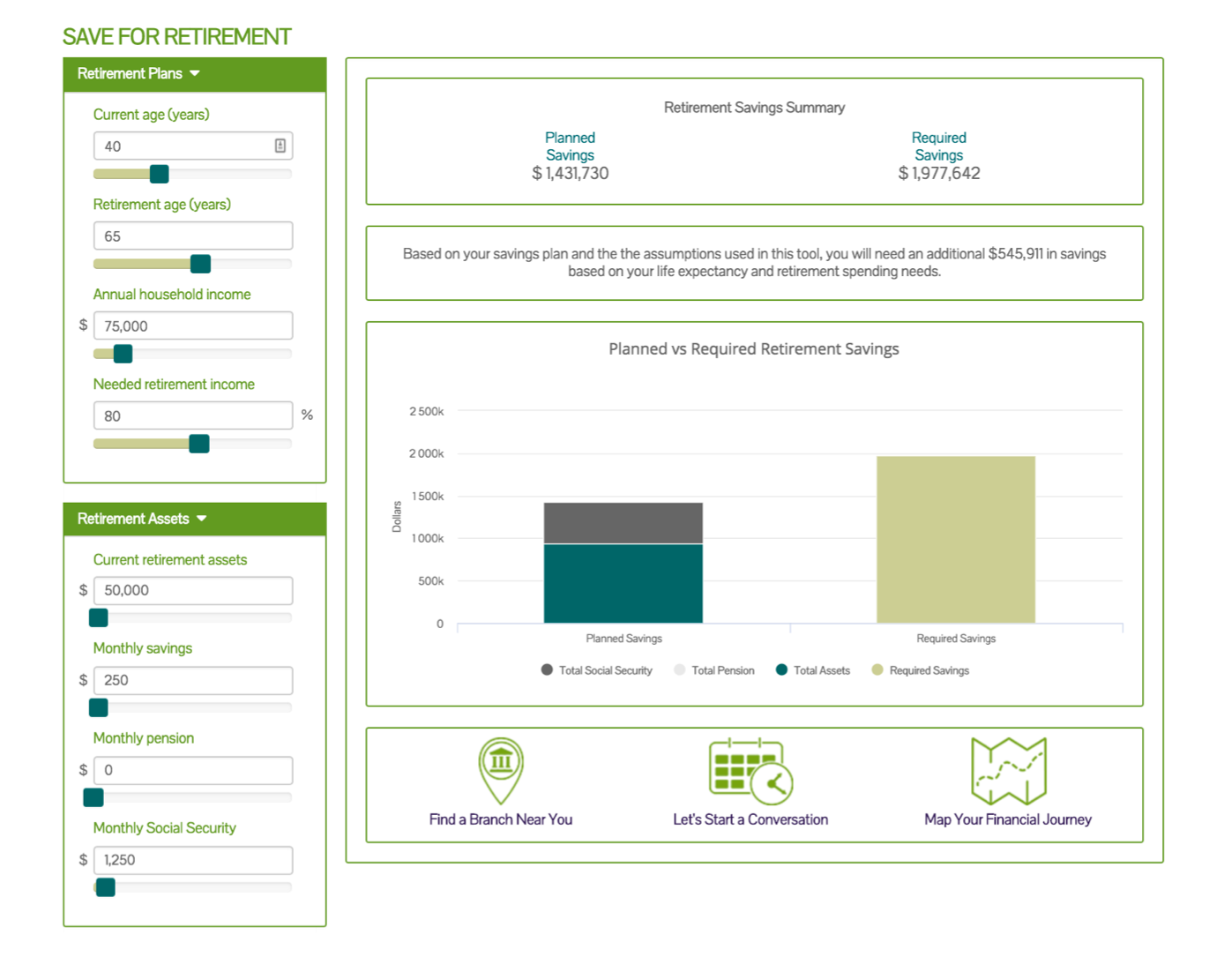
Task: Click the bank pin branch locator icon
Action: (x=501, y=769)
